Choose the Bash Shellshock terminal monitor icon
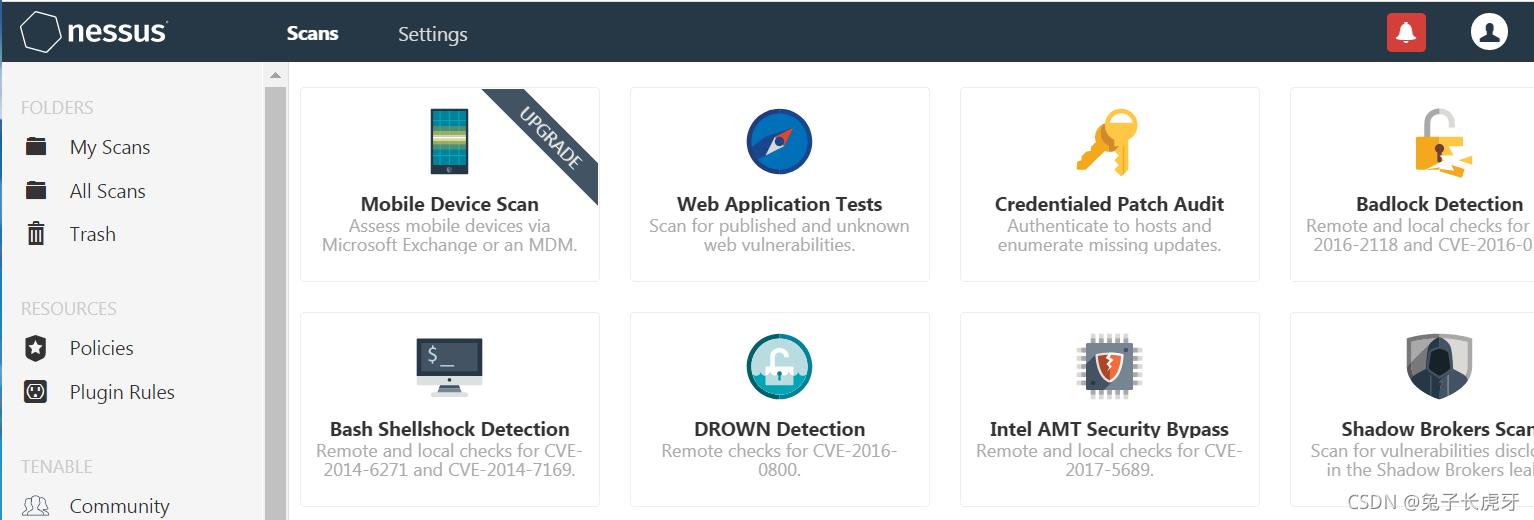The image size is (1534, 520). pos(449,367)
